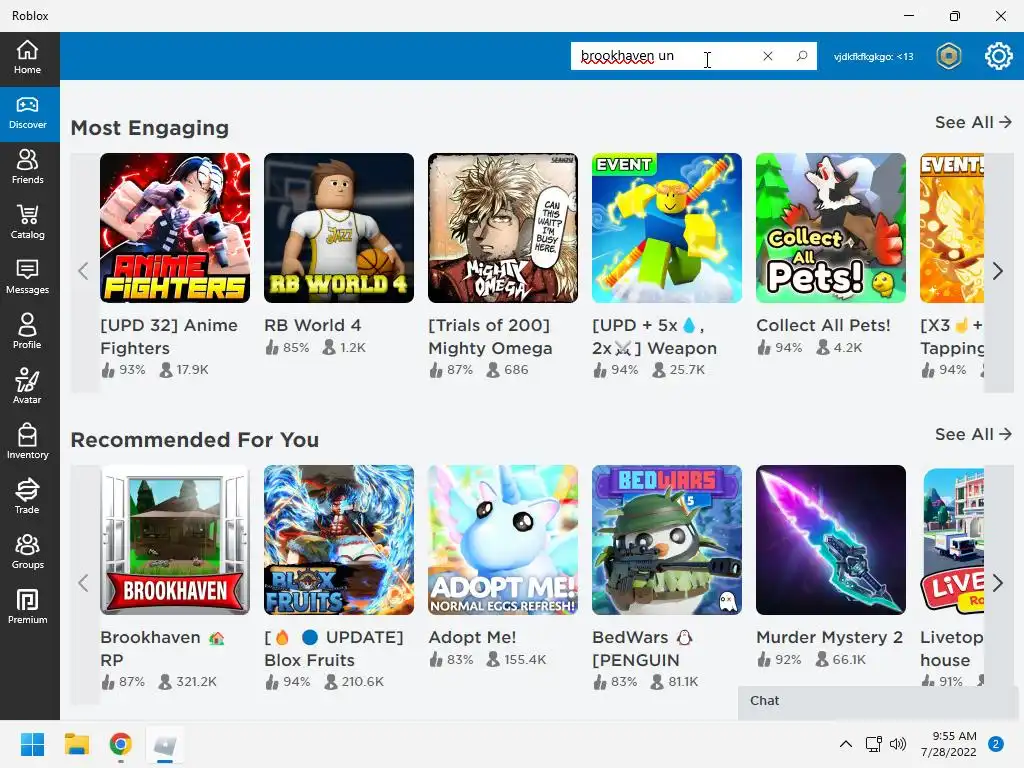Open the clock showing 9:55 AM

[948, 744]
